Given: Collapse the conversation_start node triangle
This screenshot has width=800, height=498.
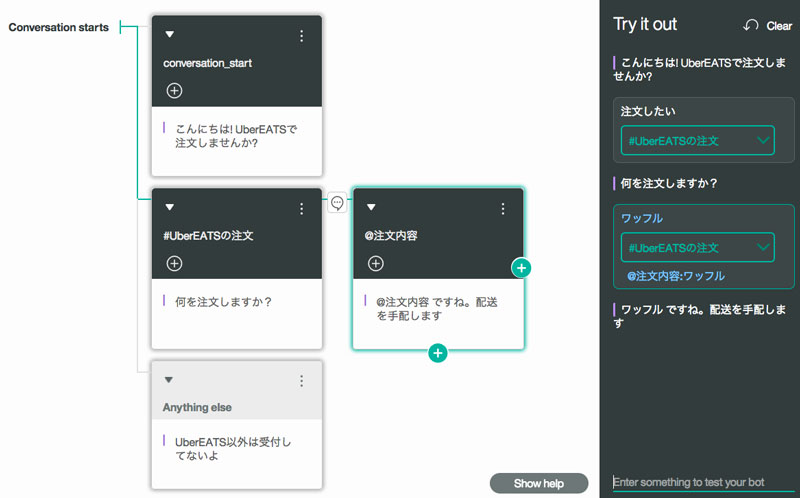Looking at the screenshot, I should (x=170, y=34).
